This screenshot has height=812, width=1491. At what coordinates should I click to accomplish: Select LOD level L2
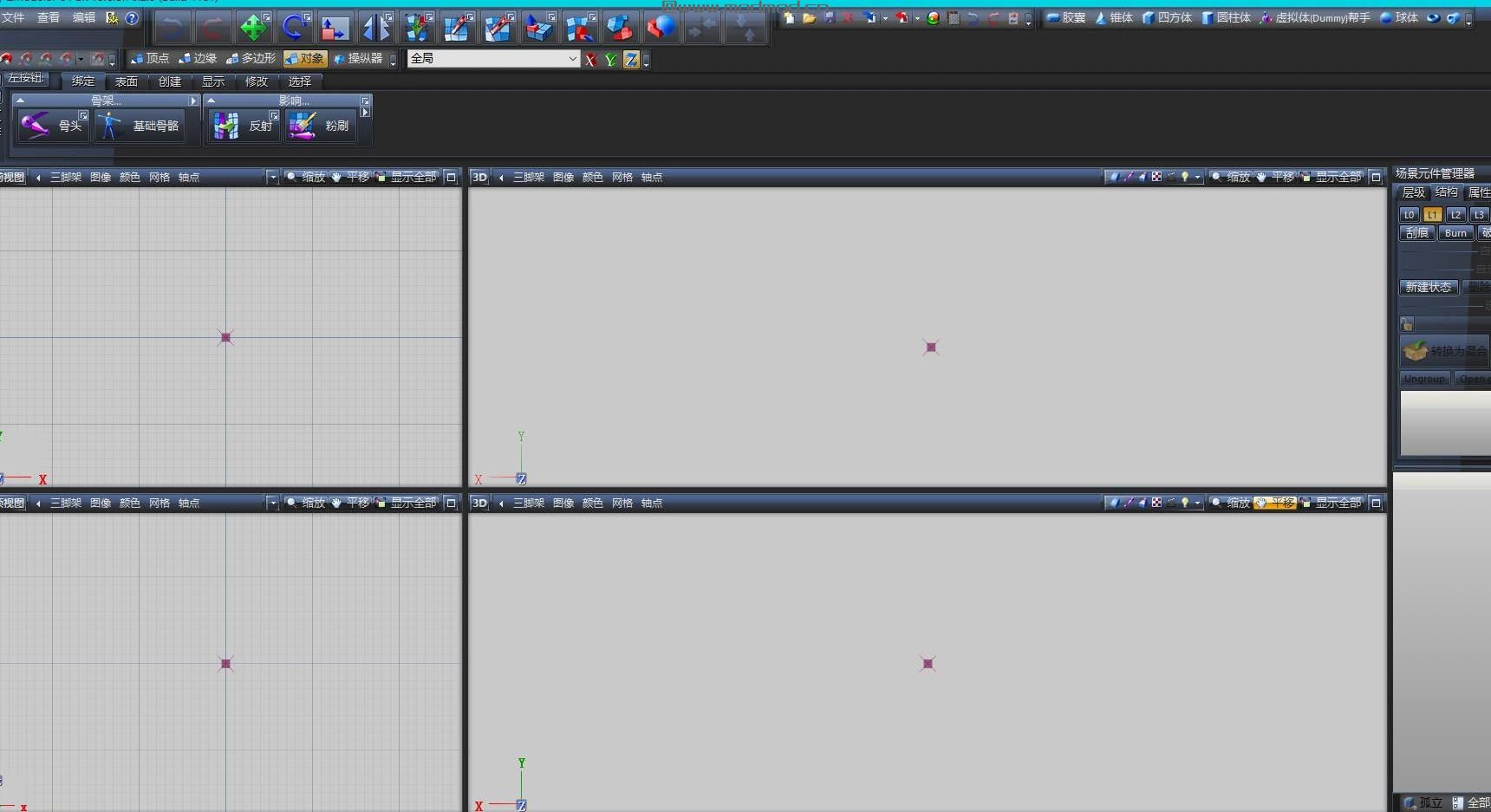point(1455,215)
